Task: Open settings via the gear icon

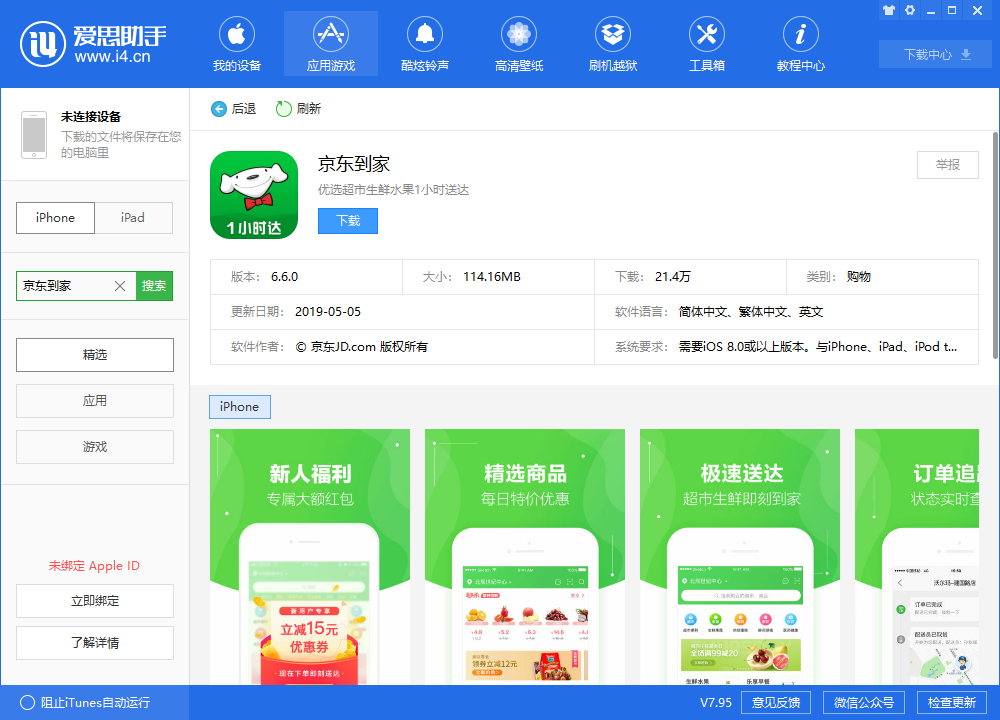Action: pos(910,10)
